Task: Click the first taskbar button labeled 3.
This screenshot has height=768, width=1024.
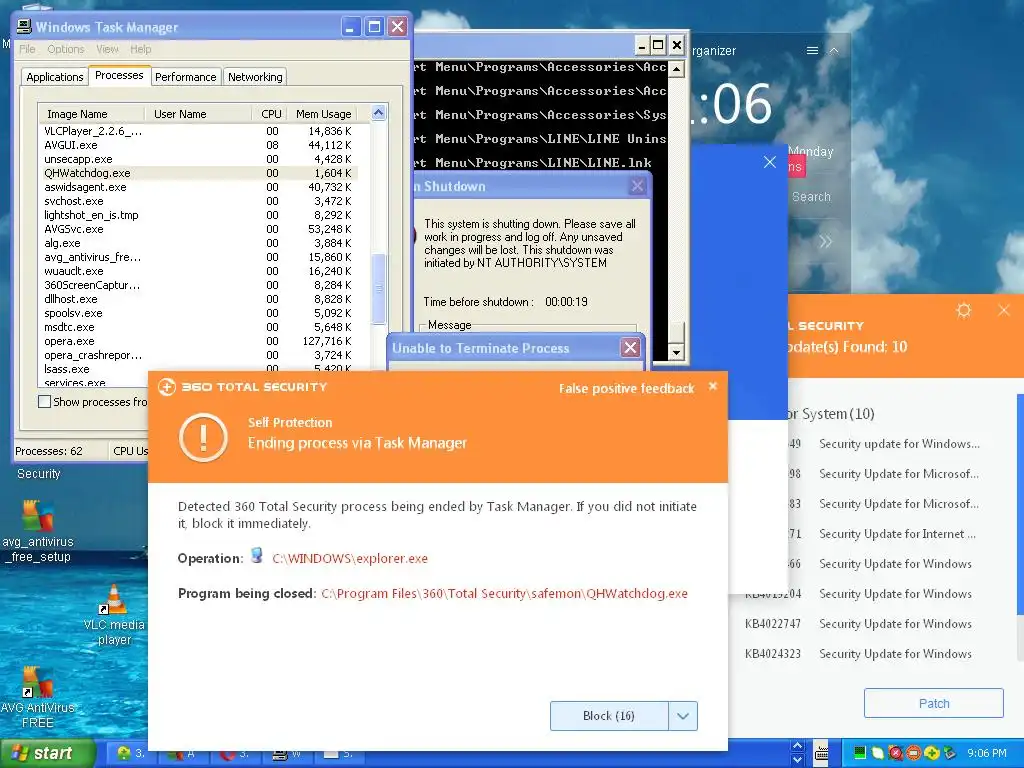Action: [x=130, y=754]
